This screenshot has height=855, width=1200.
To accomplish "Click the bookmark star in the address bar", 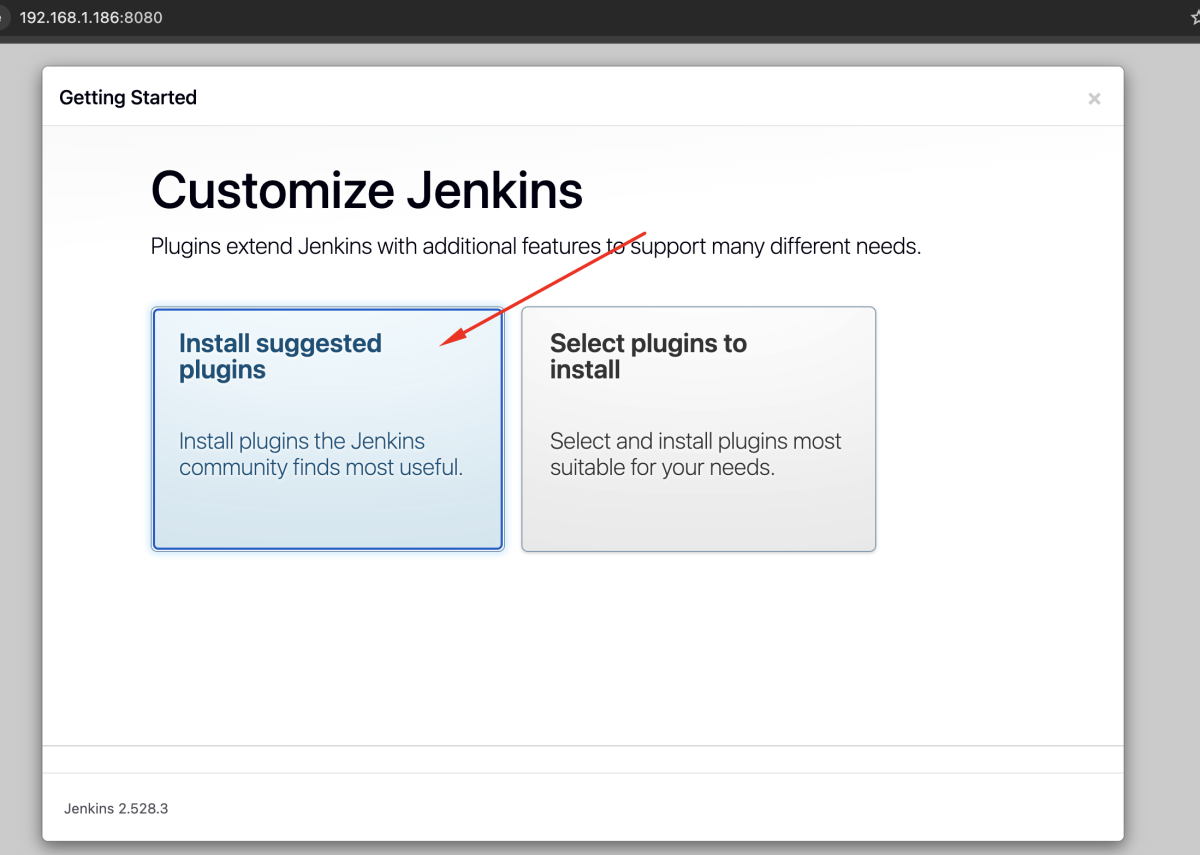I will tap(1195, 18).
